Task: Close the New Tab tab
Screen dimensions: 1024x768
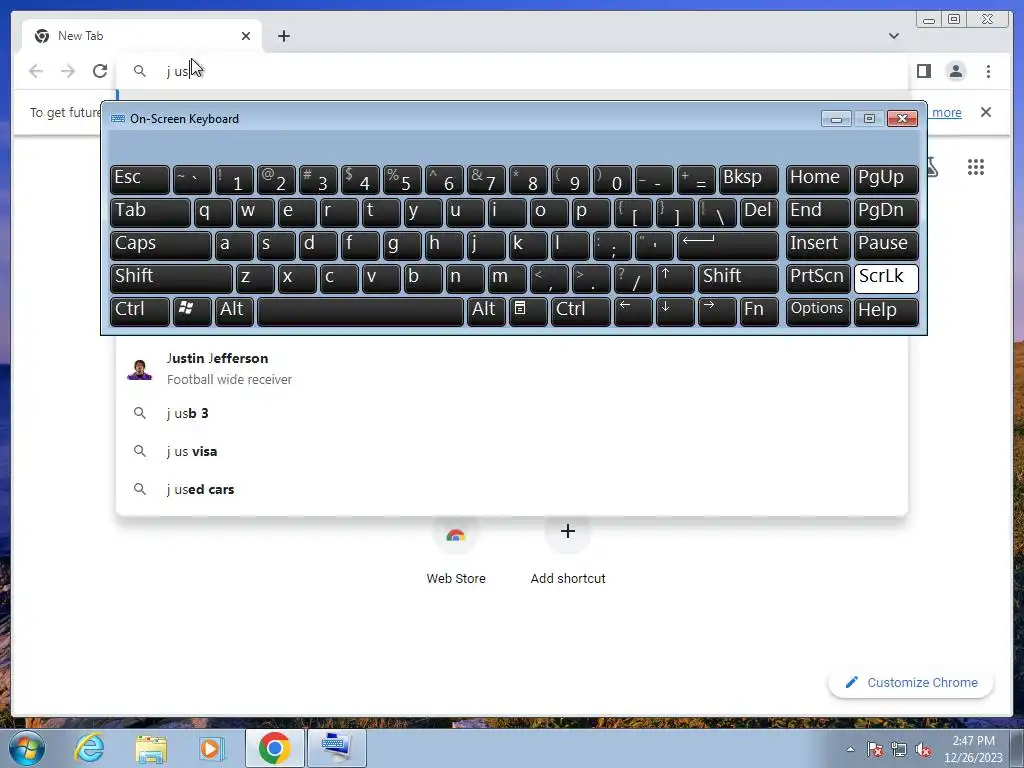Action: (246, 36)
